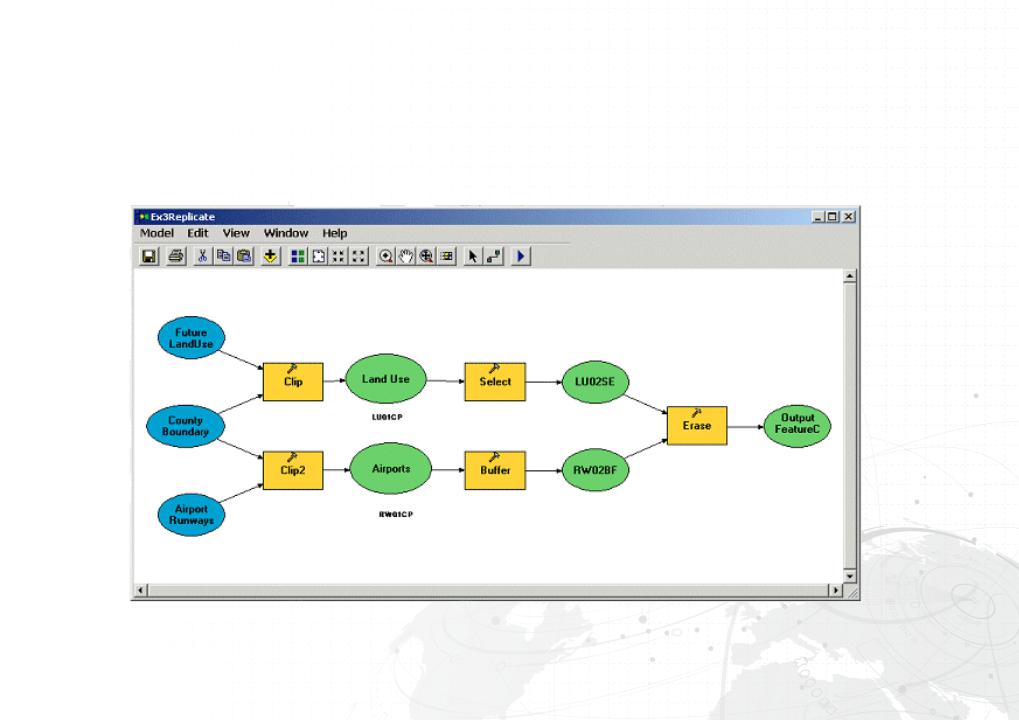
Task: Open the Help menu
Action: (x=335, y=233)
